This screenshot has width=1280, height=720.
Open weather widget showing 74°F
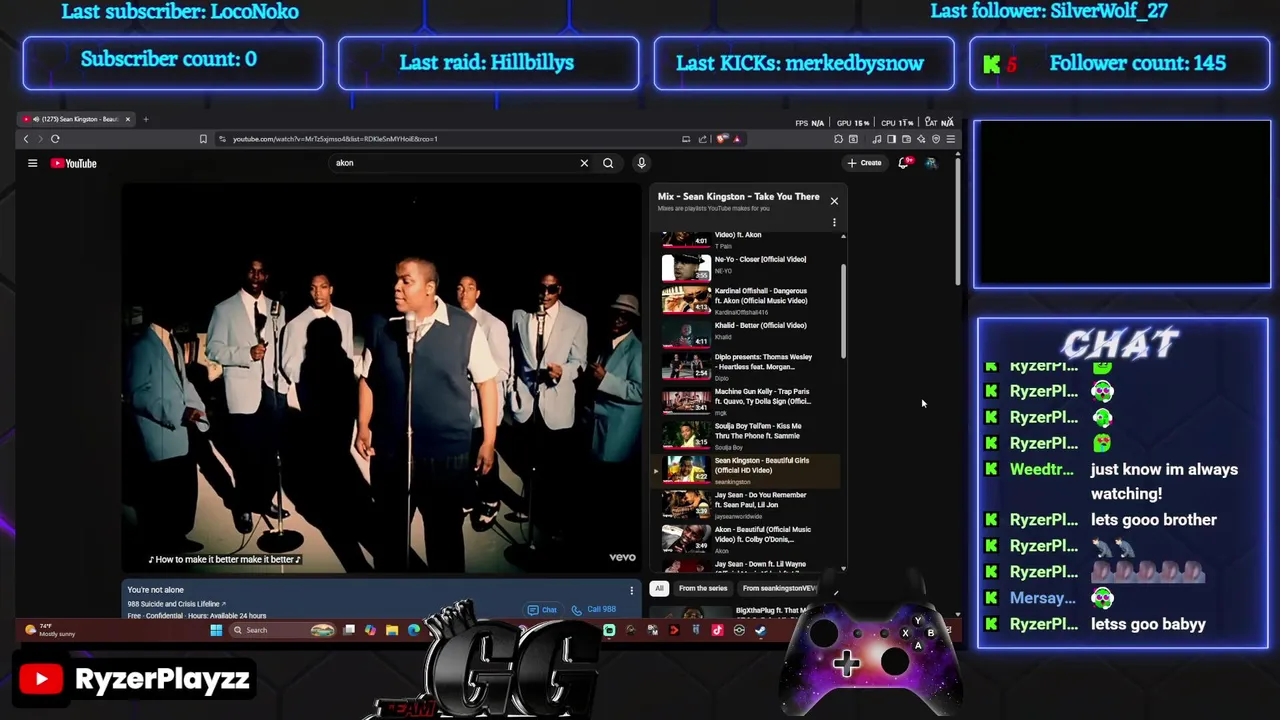click(50, 630)
